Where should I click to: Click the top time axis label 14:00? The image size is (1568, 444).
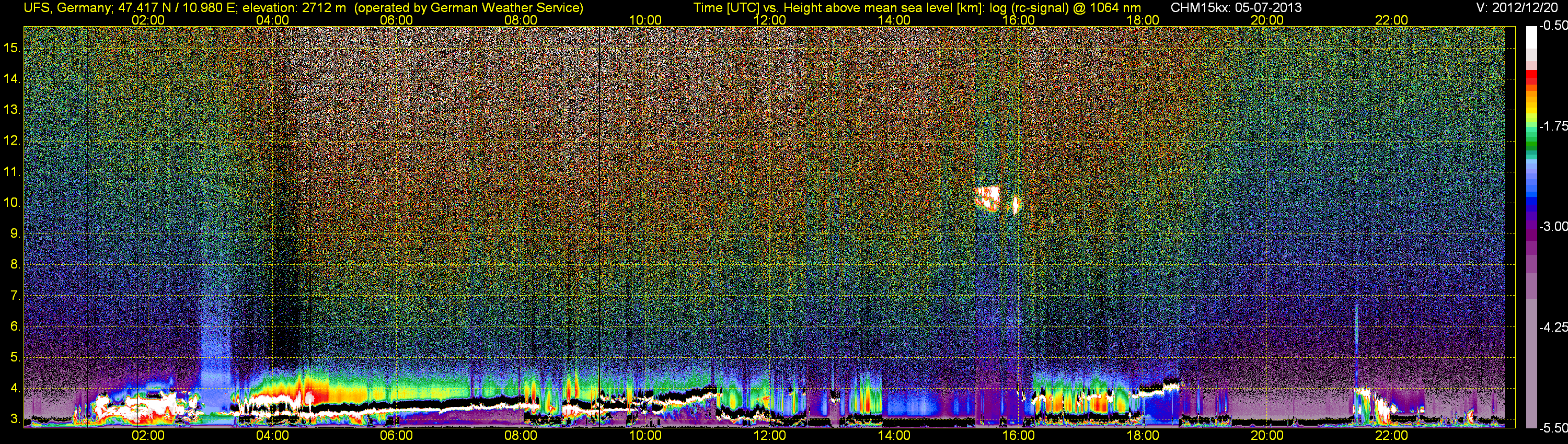[894, 20]
